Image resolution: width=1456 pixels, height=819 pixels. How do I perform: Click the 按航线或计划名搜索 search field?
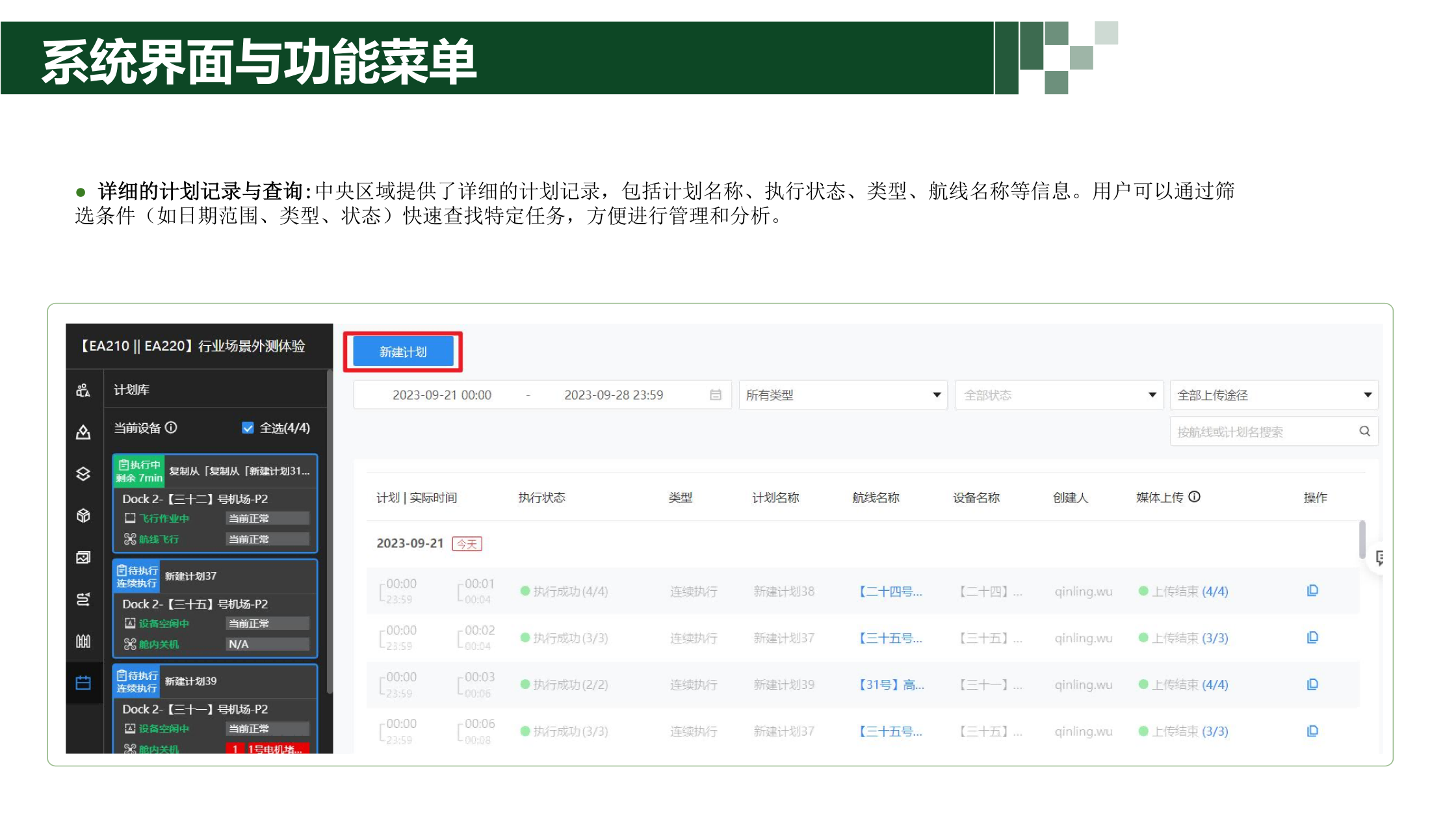(x=1261, y=432)
